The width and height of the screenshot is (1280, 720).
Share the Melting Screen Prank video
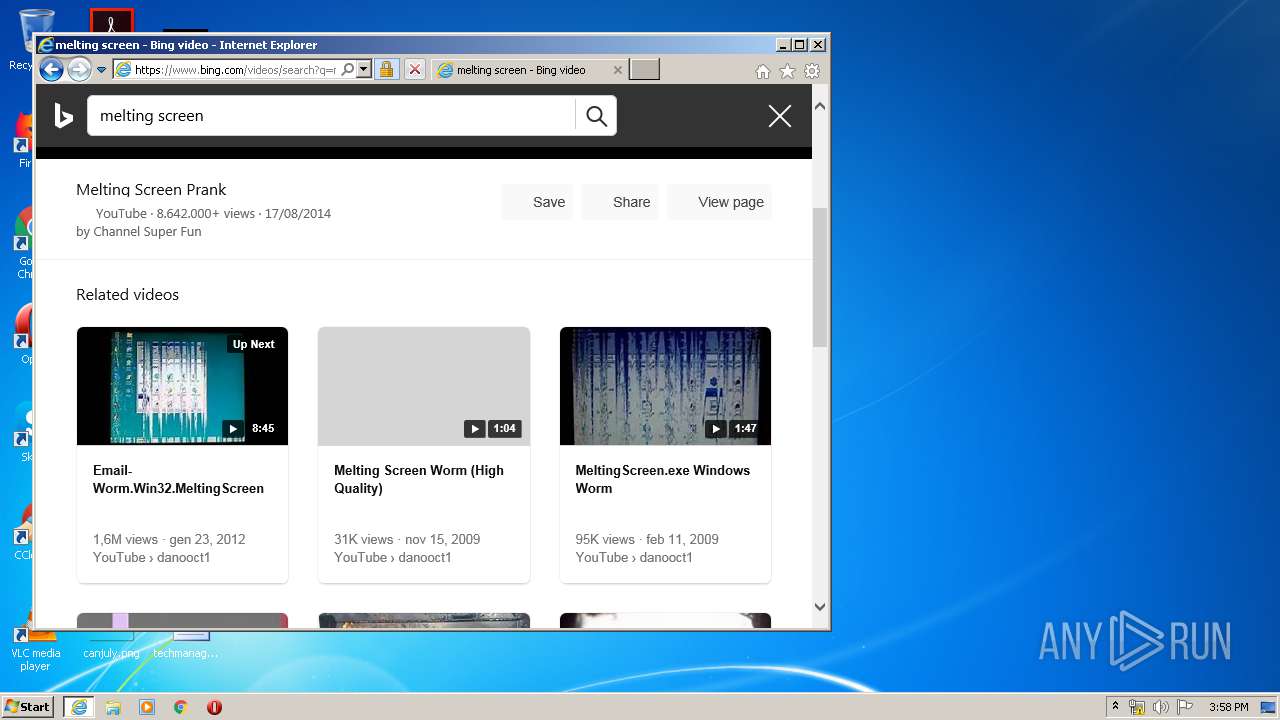click(x=620, y=202)
